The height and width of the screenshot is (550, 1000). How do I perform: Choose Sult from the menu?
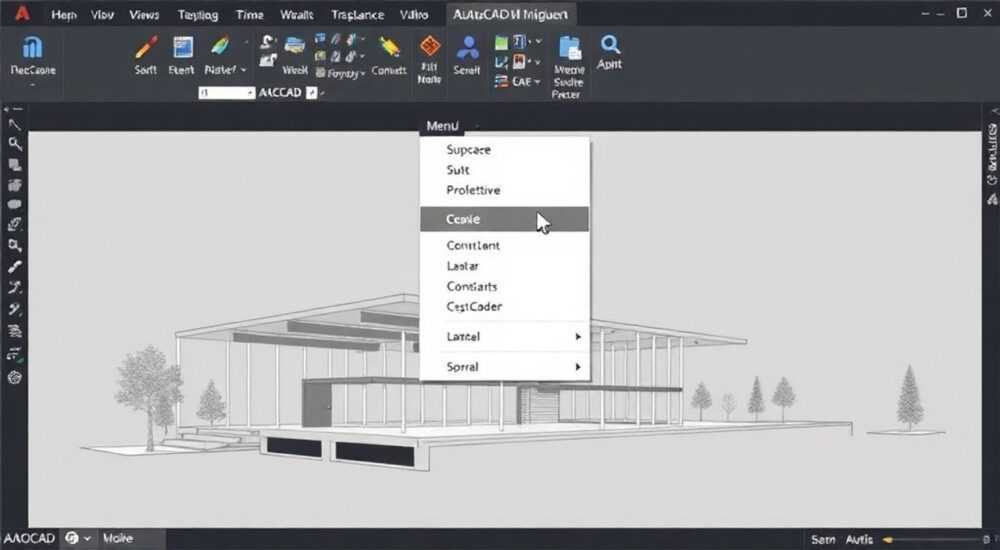[458, 170]
